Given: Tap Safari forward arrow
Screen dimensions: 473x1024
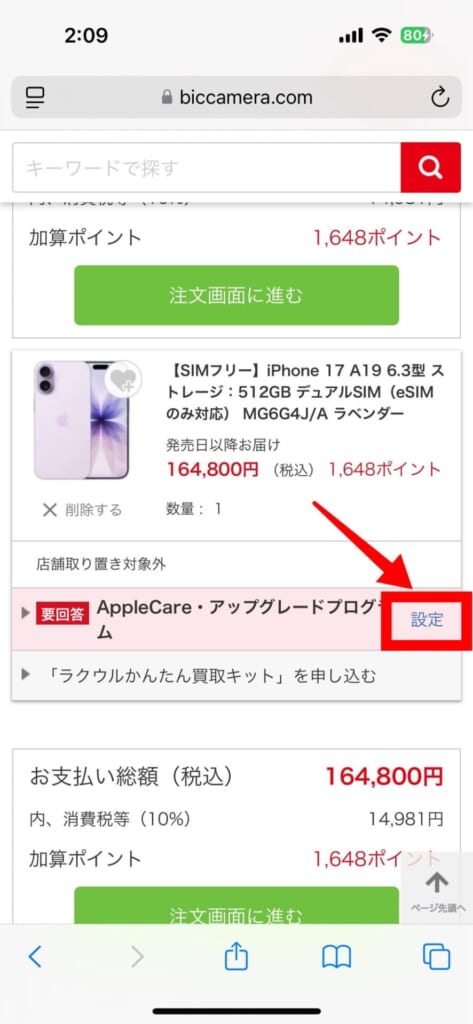Looking at the screenshot, I should point(137,957).
